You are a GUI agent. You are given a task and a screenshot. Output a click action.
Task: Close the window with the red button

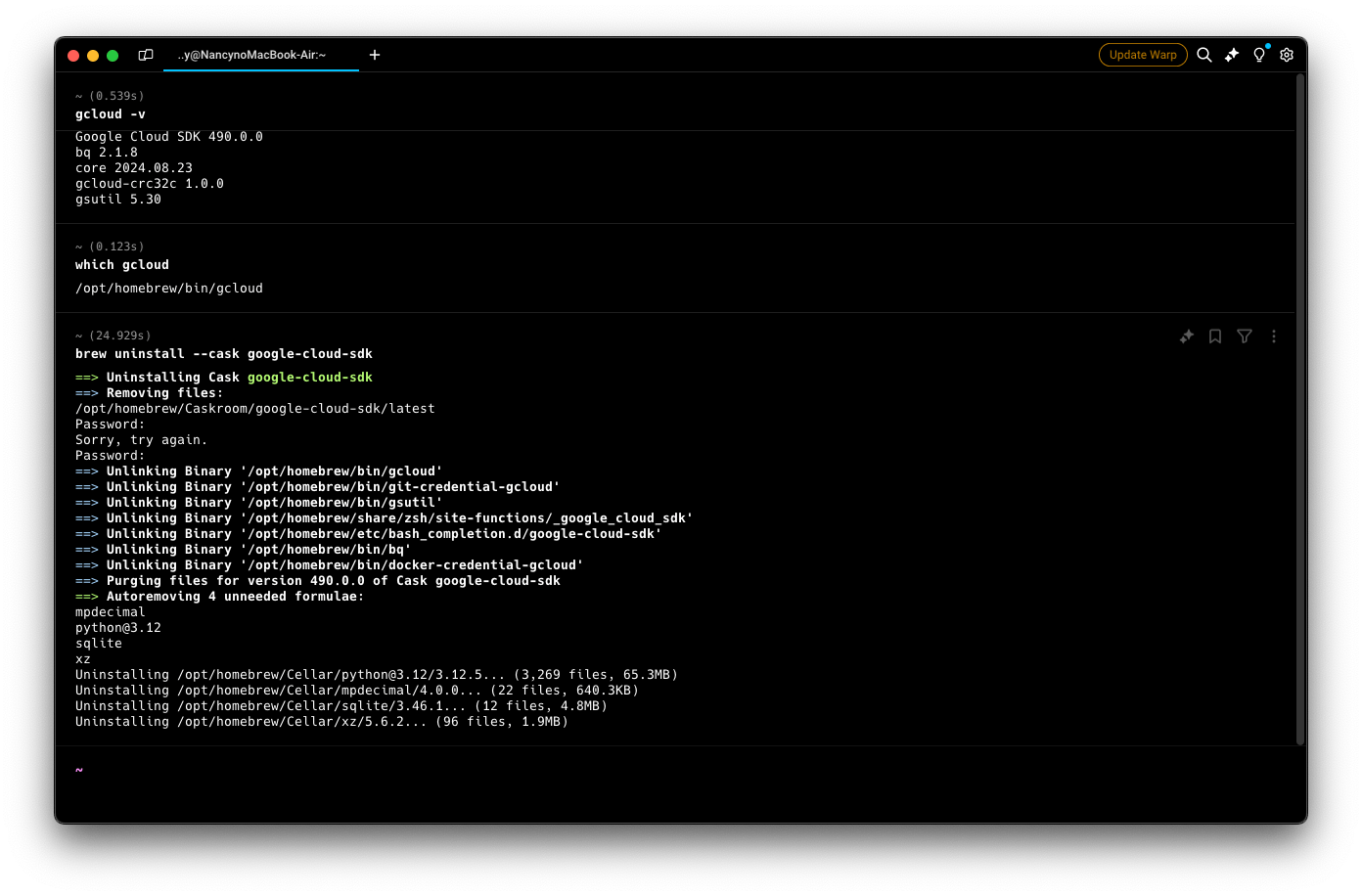click(73, 56)
